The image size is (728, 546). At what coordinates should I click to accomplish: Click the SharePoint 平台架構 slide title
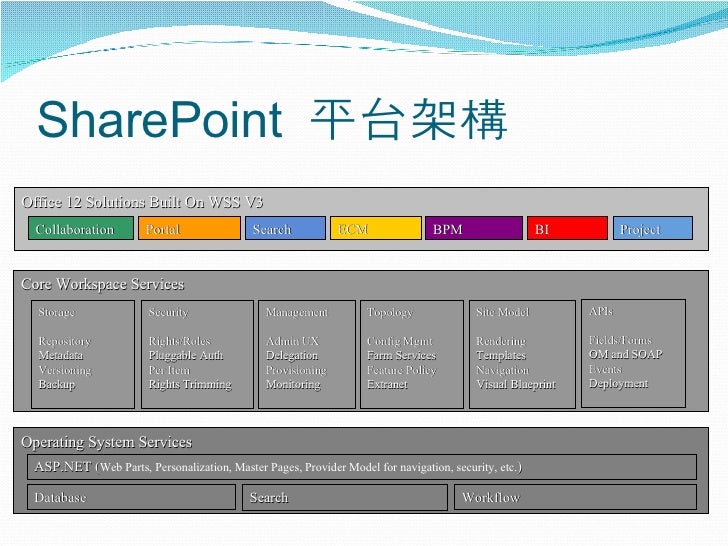pos(273,120)
